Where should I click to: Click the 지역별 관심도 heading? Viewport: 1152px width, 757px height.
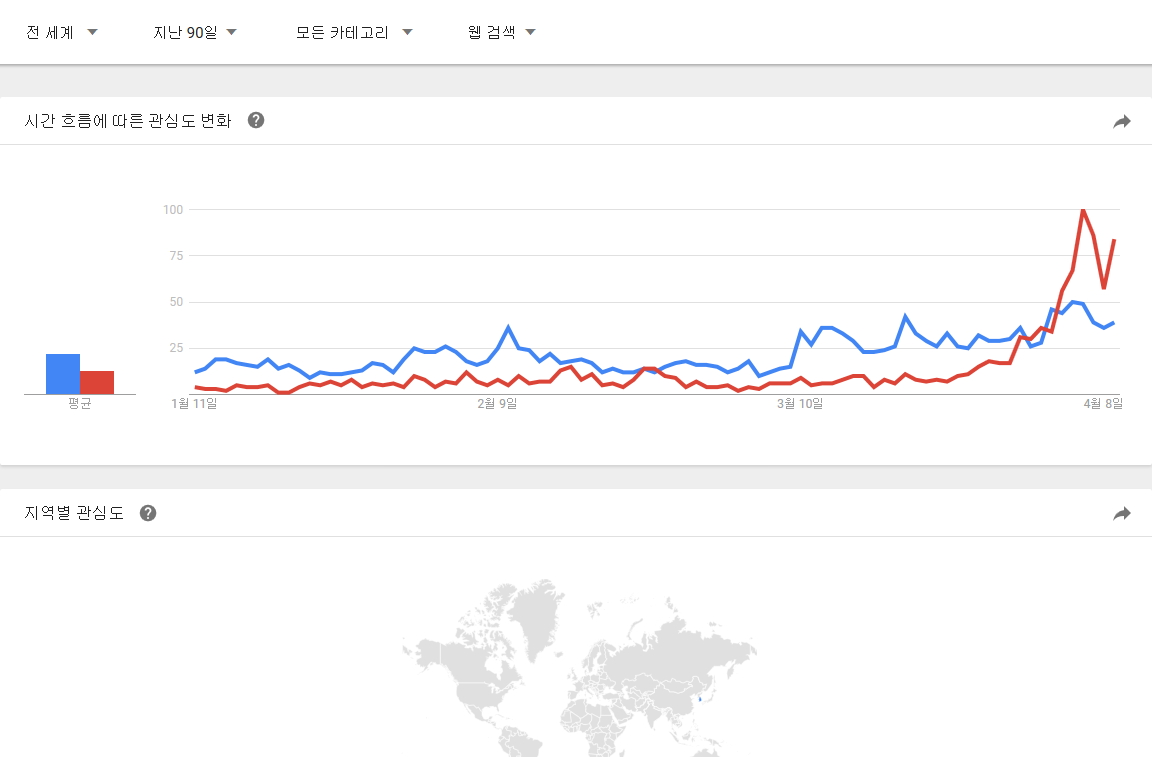[74, 513]
